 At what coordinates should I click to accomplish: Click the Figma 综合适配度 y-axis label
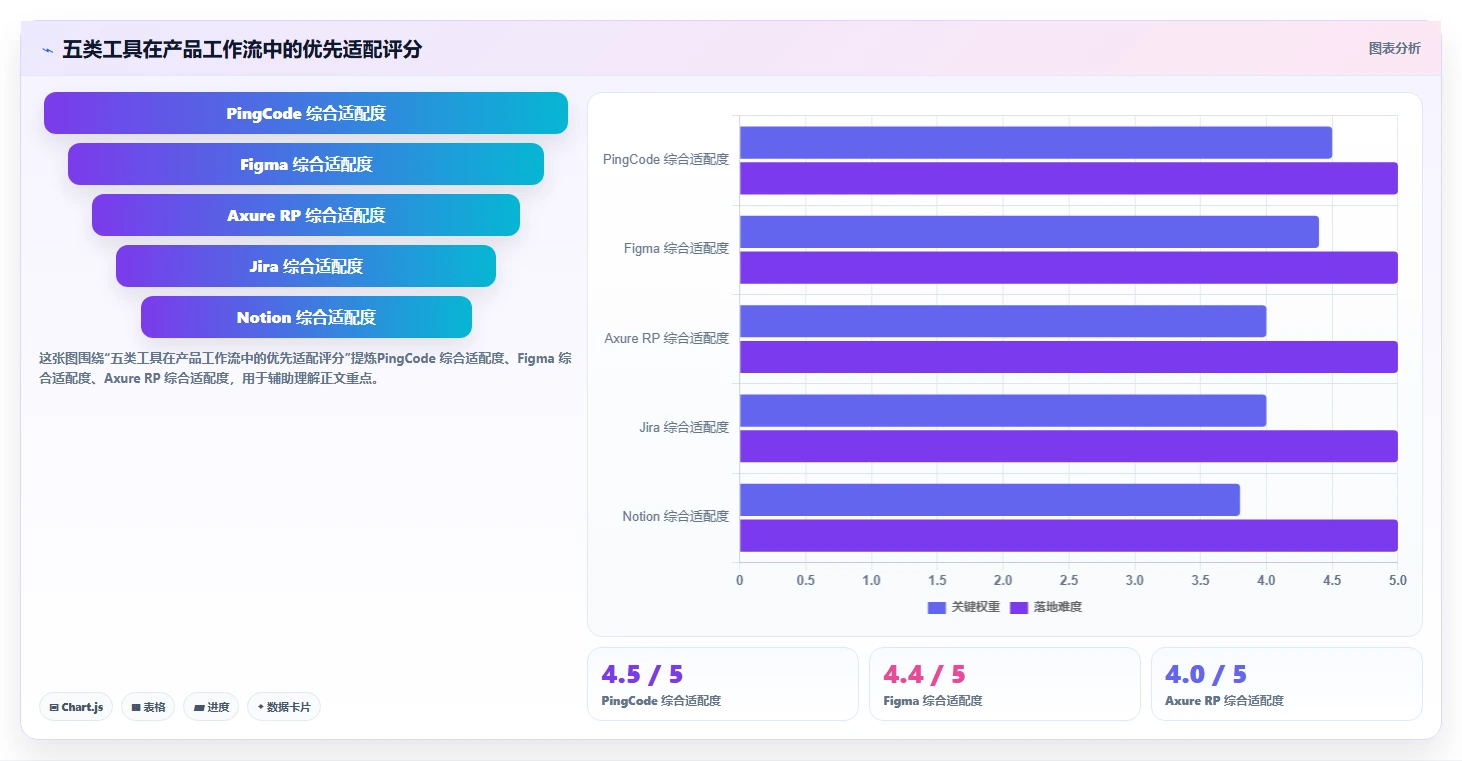coord(676,248)
